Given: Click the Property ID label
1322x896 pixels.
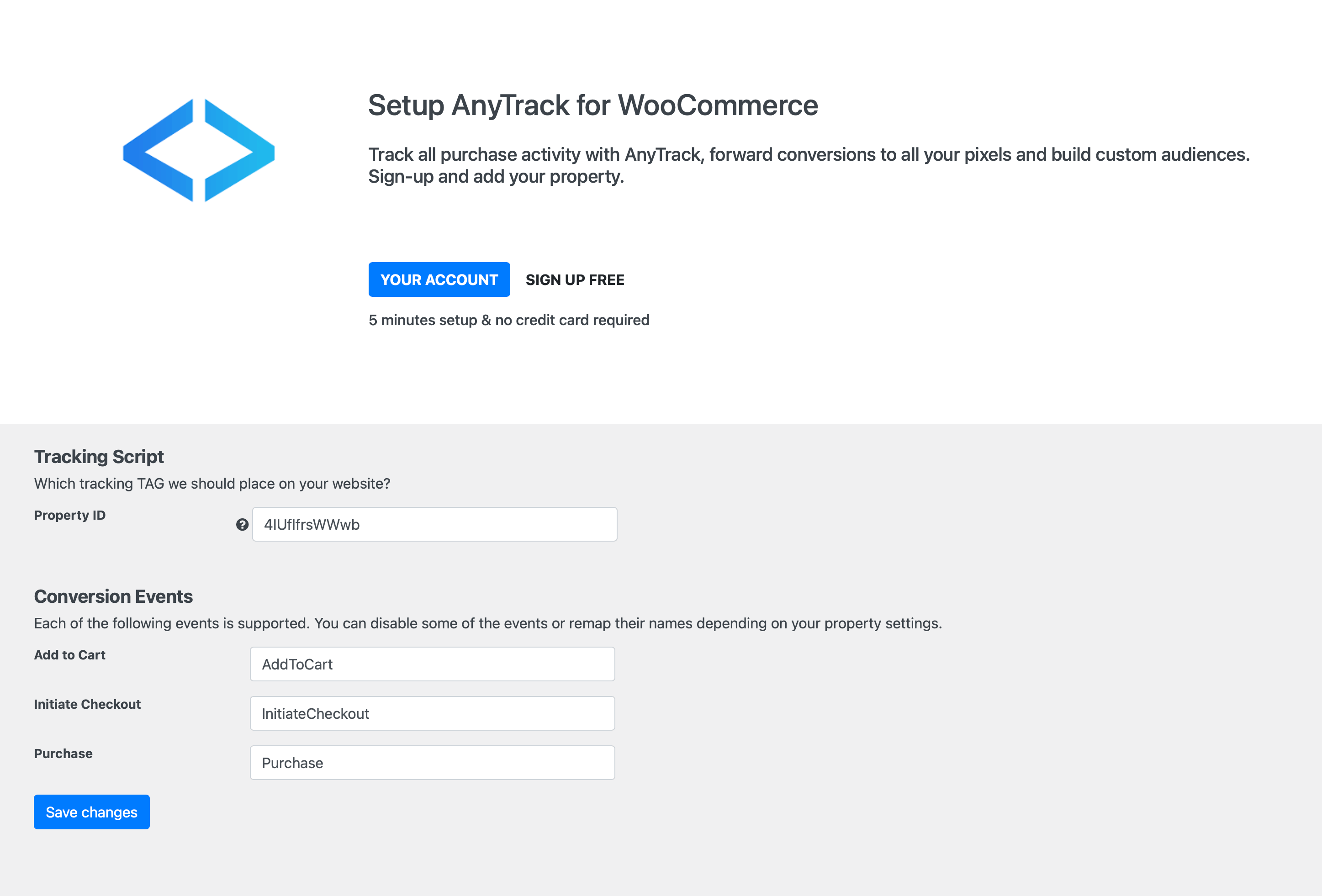Looking at the screenshot, I should pos(70,515).
